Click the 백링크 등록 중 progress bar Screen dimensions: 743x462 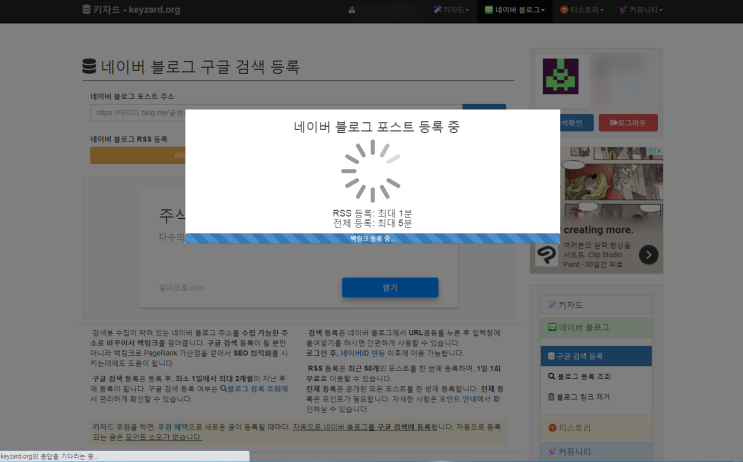pyautogui.click(x=372, y=238)
